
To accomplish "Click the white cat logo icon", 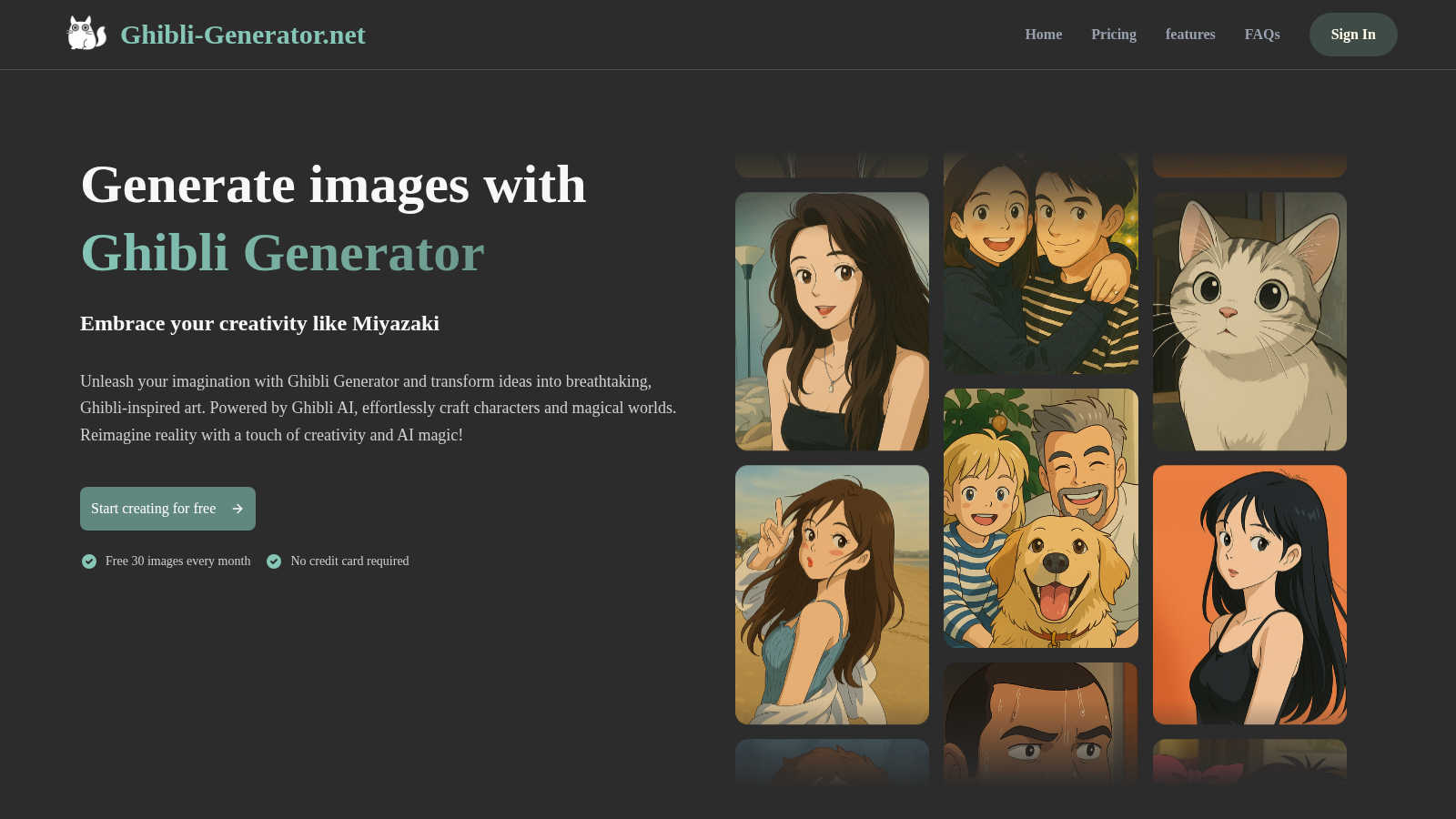I will (x=86, y=35).
